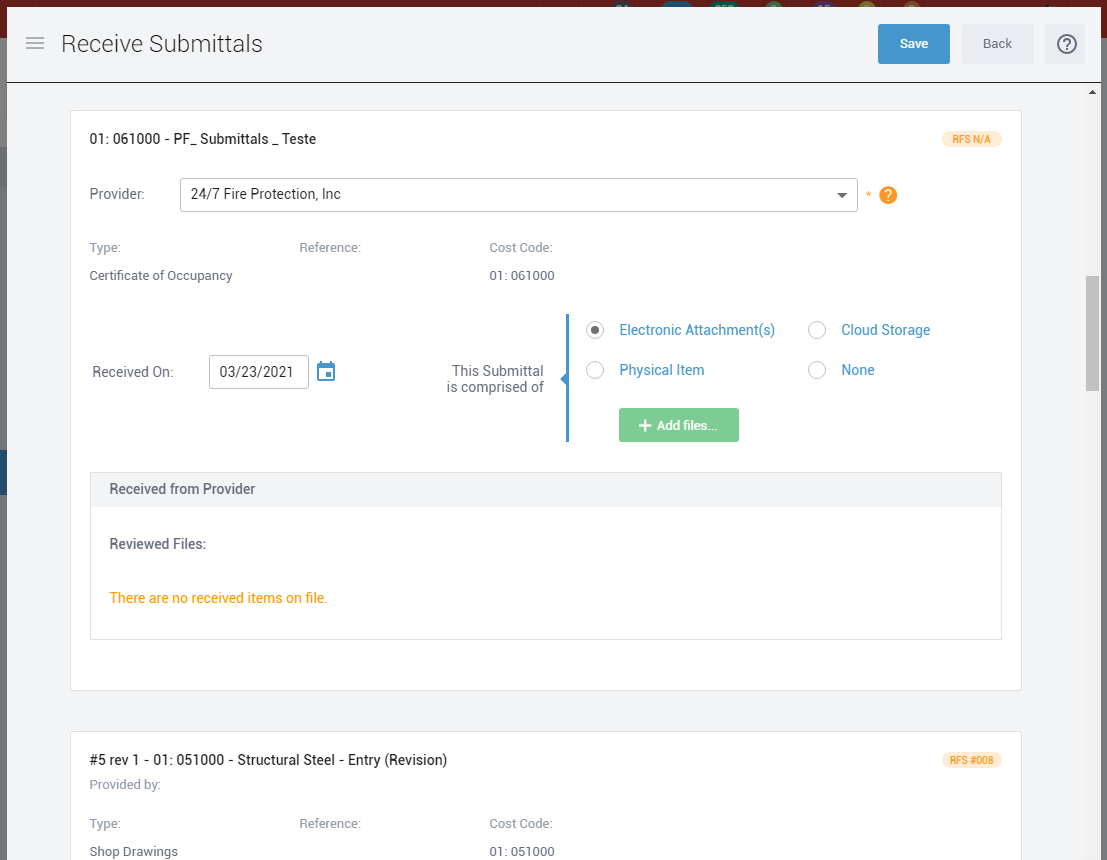This screenshot has width=1107, height=860.
Task: Click the green Add files button
Action: pos(678,425)
